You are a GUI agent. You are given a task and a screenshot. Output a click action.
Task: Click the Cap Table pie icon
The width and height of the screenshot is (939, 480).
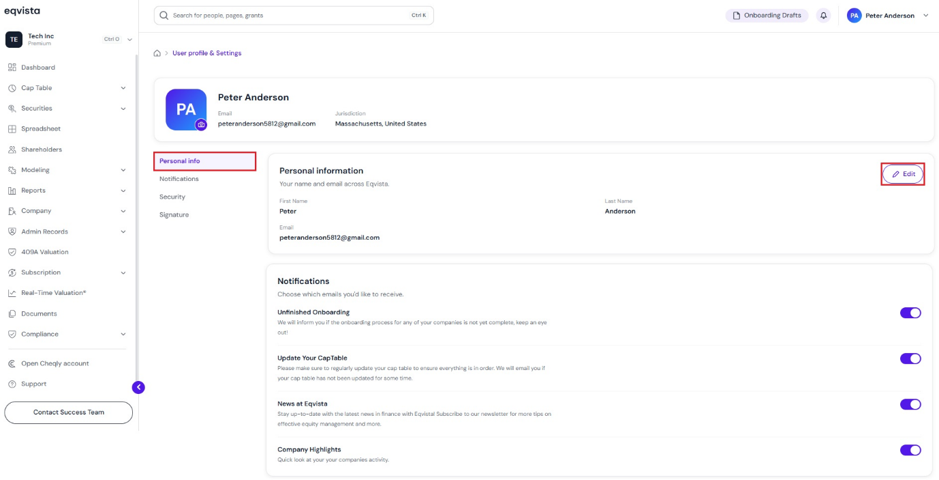(12, 88)
